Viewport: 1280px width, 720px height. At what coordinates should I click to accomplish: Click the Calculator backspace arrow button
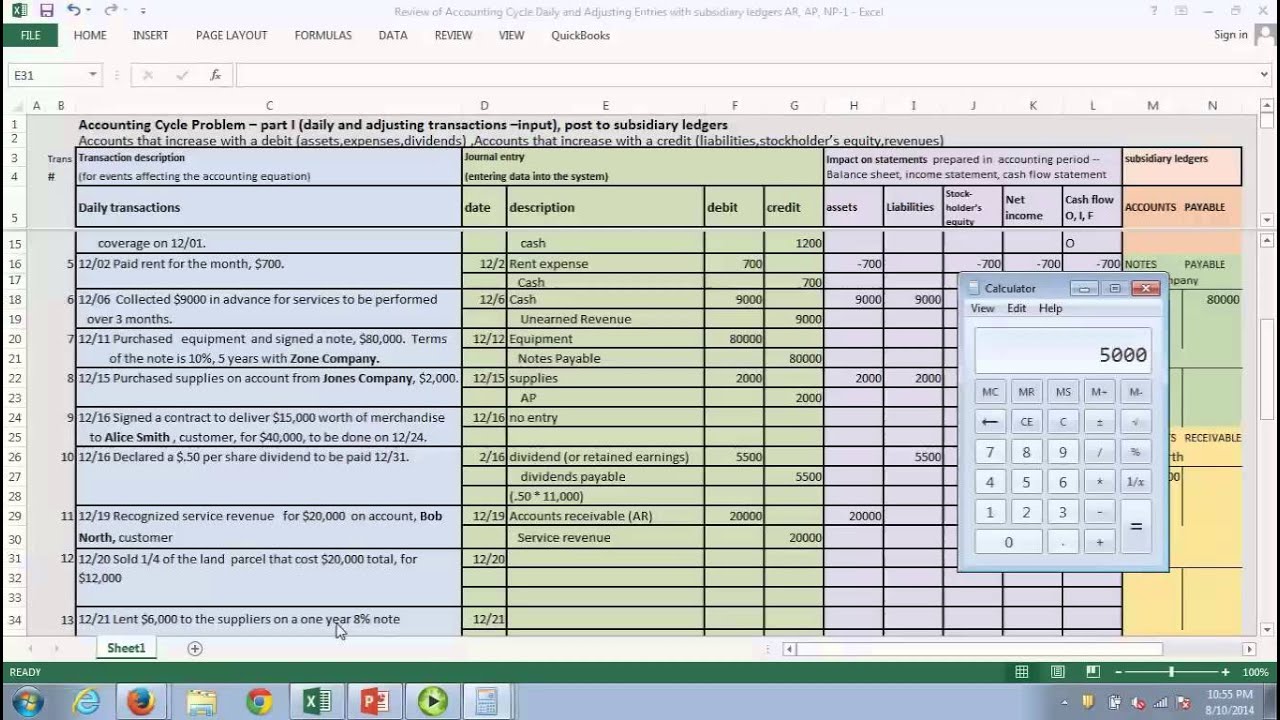(x=990, y=422)
